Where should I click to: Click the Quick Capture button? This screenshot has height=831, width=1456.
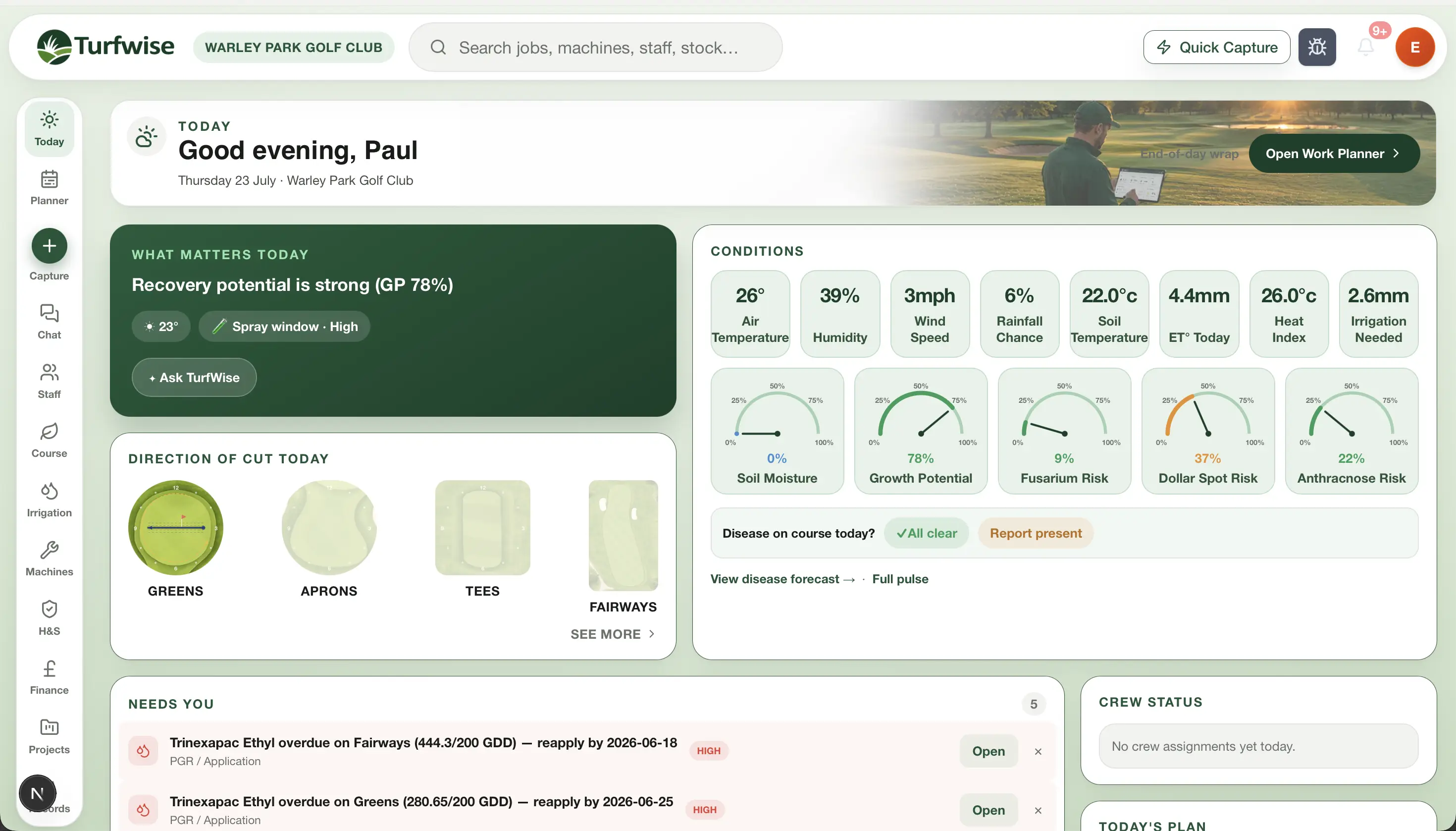coord(1216,47)
